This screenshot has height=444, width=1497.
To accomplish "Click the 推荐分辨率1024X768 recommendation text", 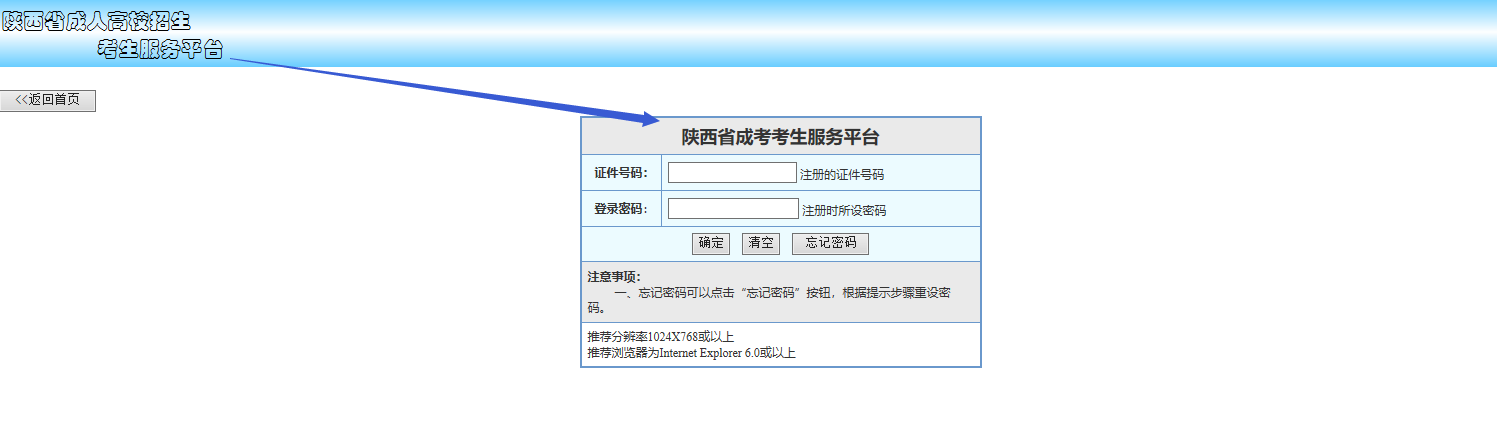I will 660,336.
